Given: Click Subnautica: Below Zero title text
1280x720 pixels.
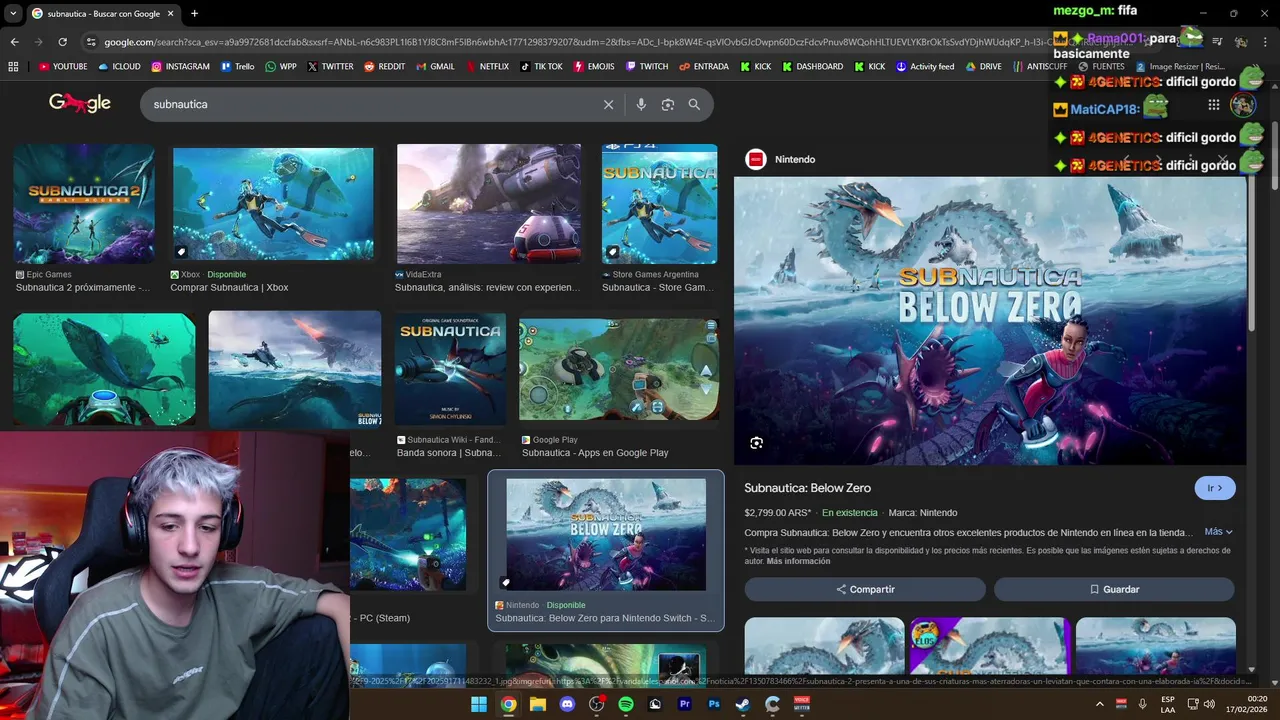Looking at the screenshot, I should [807, 488].
